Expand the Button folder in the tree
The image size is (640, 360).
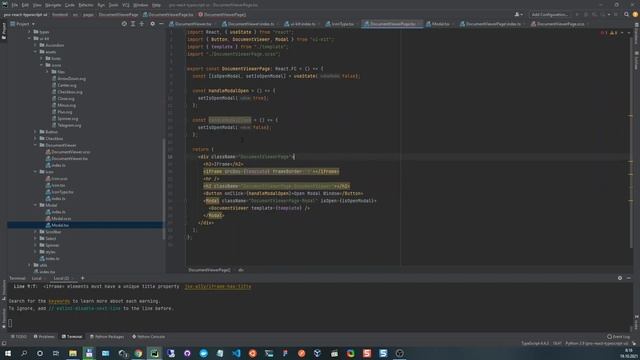coord(36,132)
